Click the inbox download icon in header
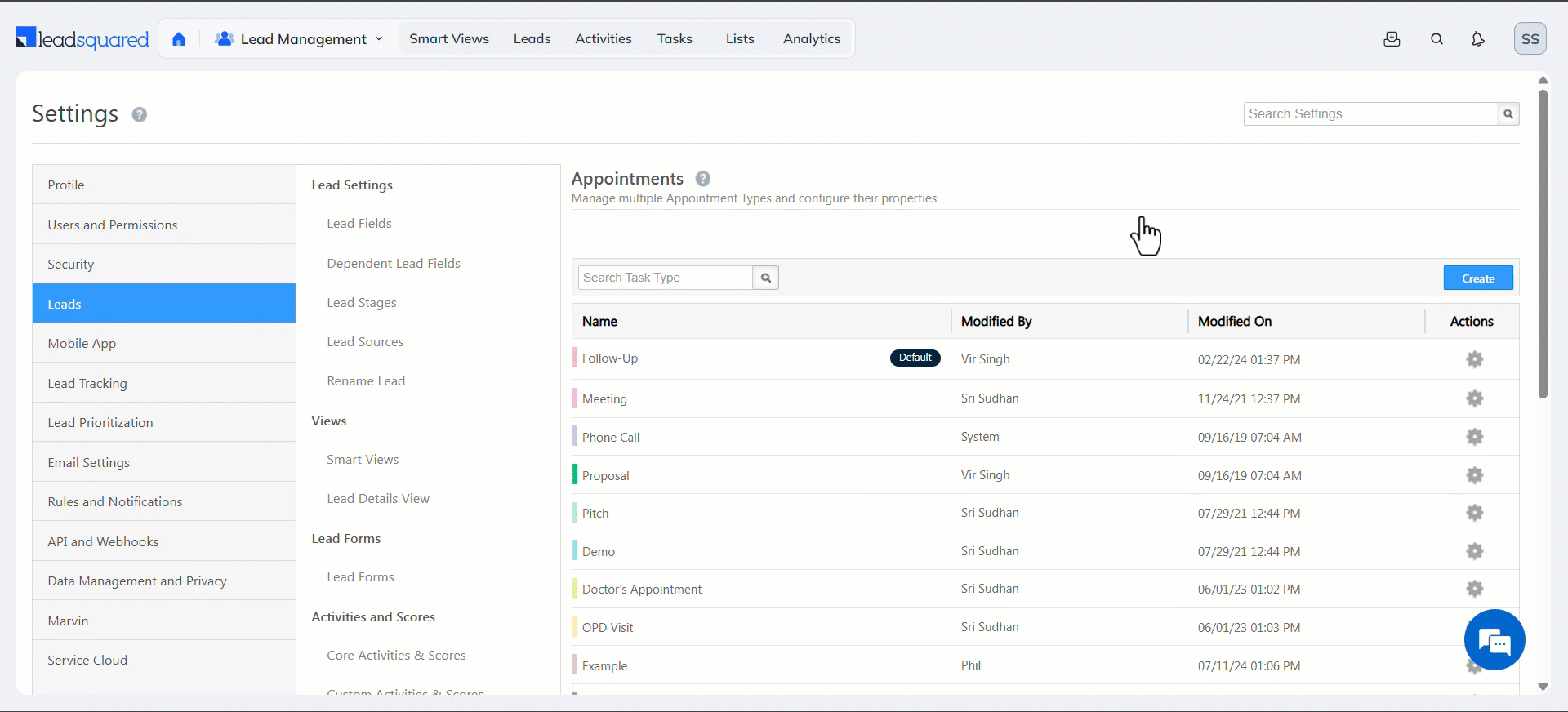The image size is (1568, 712). point(1392,39)
